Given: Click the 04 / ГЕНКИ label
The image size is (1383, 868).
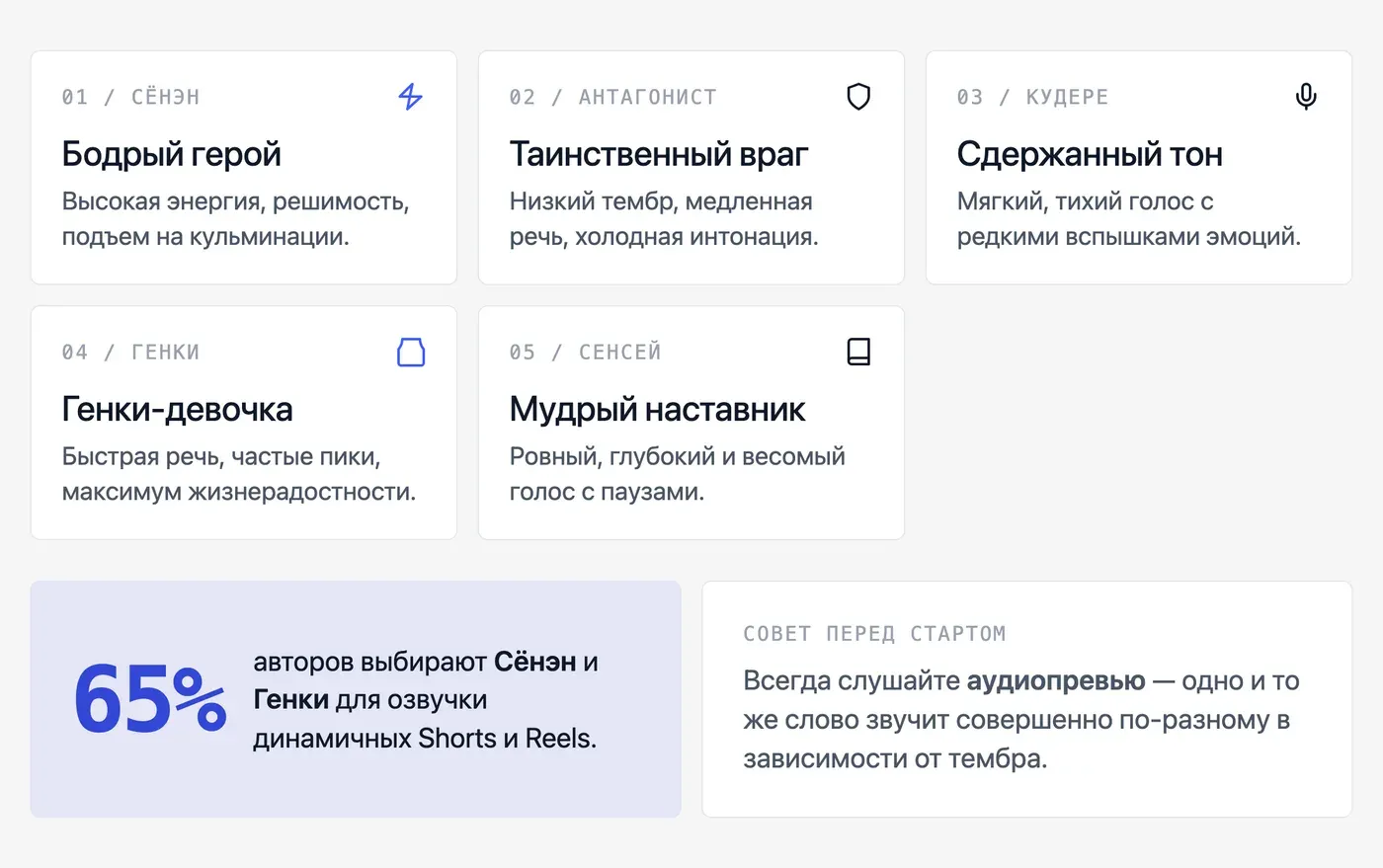Looking at the screenshot, I should [130, 352].
